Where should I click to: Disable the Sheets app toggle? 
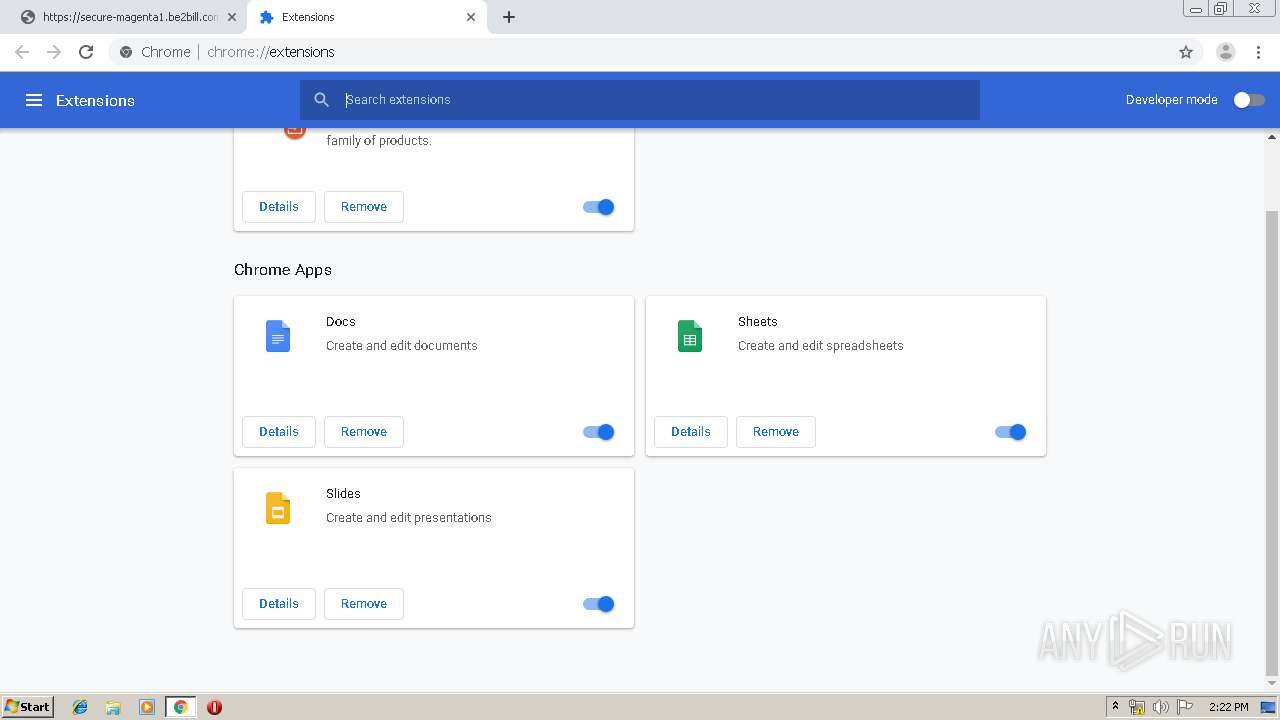(x=1011, y=432)
